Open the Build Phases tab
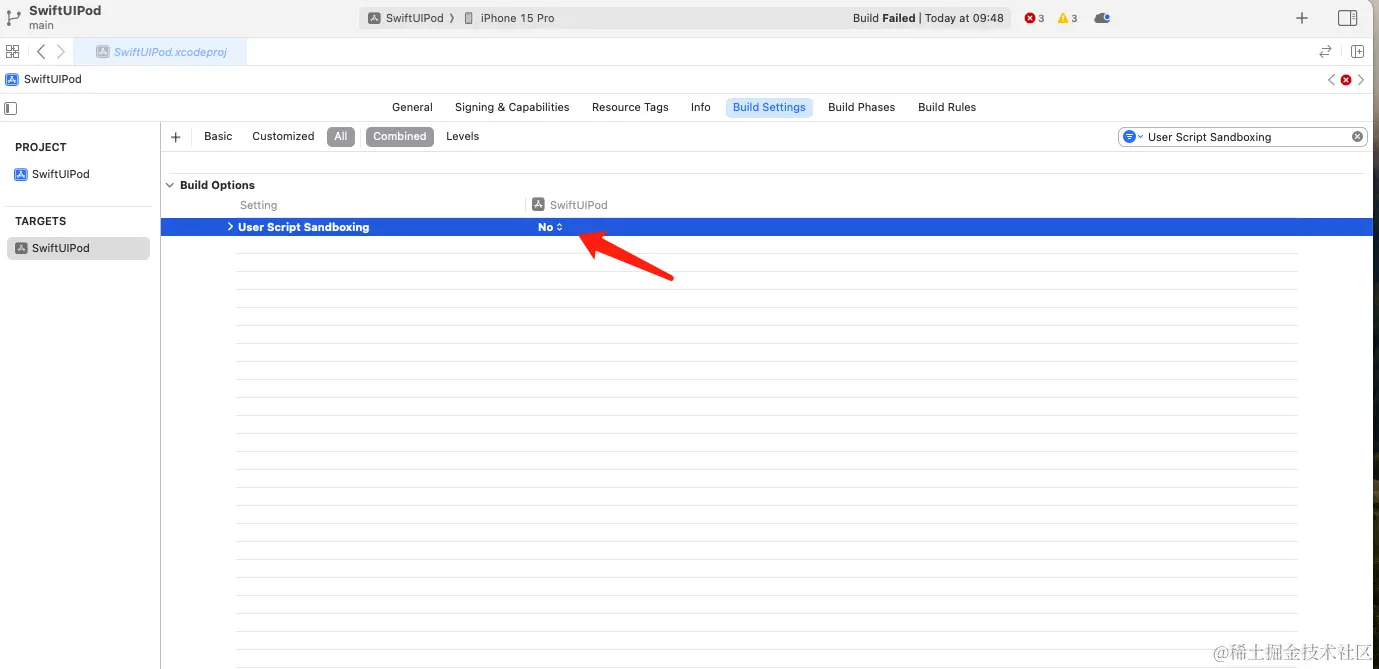The width and height of the screenshot is (1379, 669). click(861, 107)
